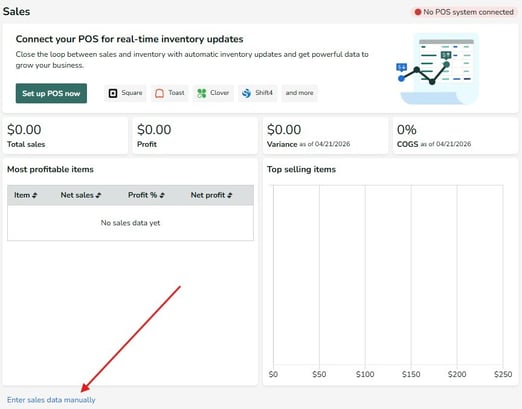
Task: Click the Top selling items chart area
Action: point(388,275)
